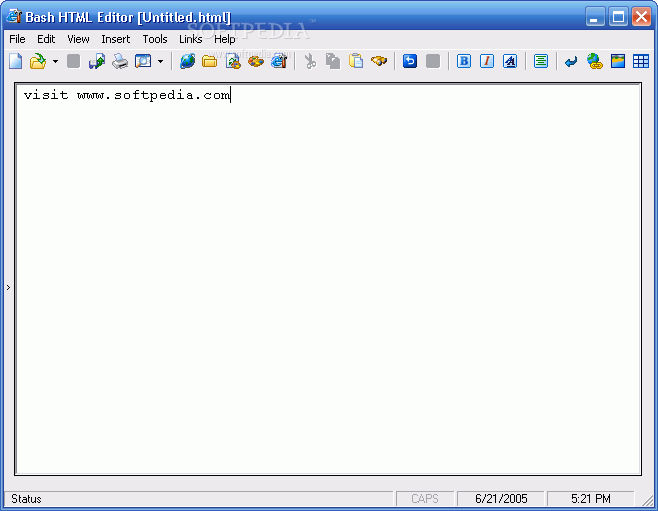Copy selection with the copy icon
The width and height of the screenshot is (658, 511).
[x=333, y=61]
